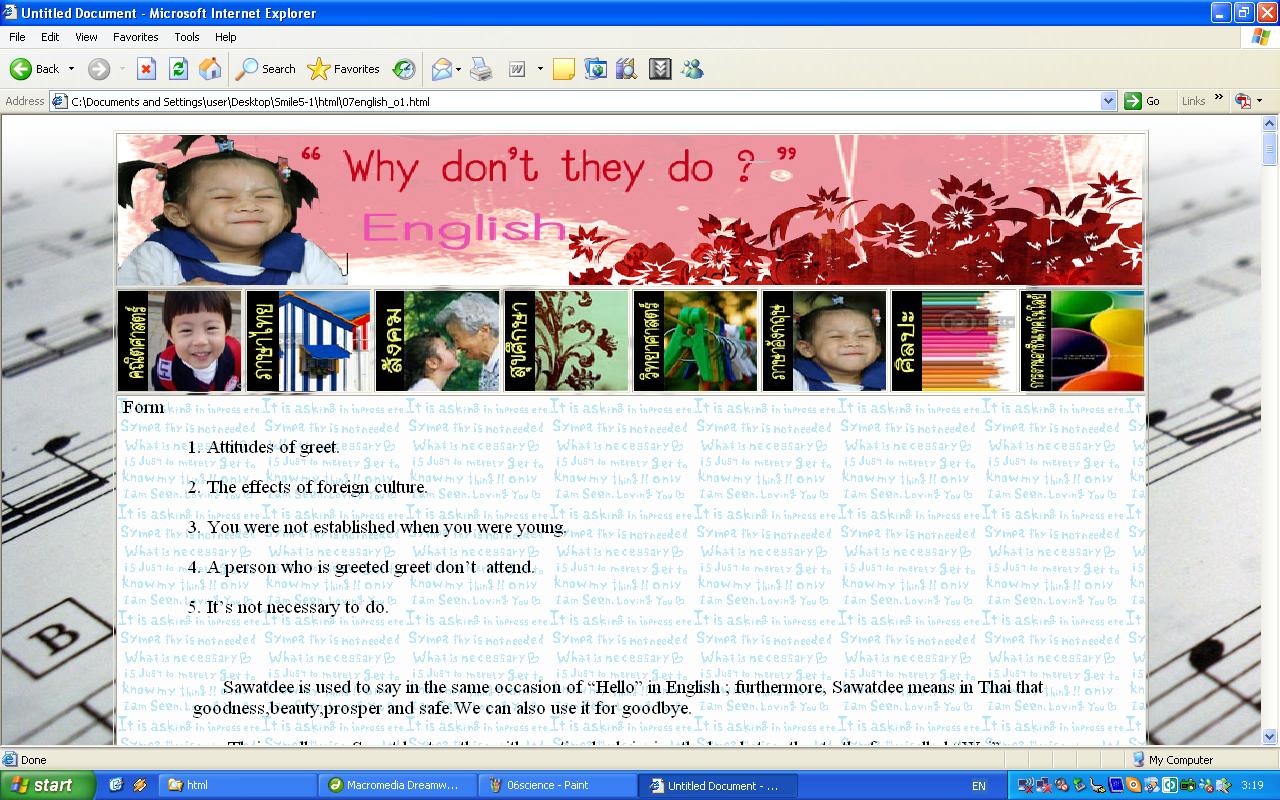Launch the Messenger people icon
Viewport: 1280px width, 800px height.
click(692, 69)
